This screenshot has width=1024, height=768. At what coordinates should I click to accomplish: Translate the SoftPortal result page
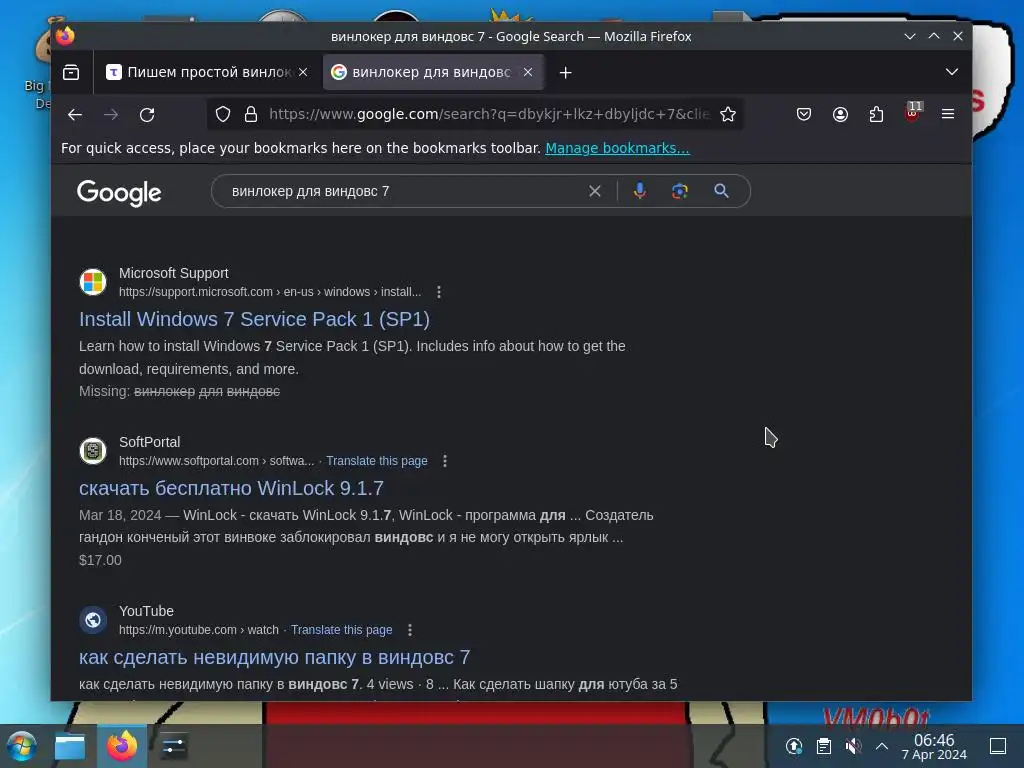(x=377, y=461)
